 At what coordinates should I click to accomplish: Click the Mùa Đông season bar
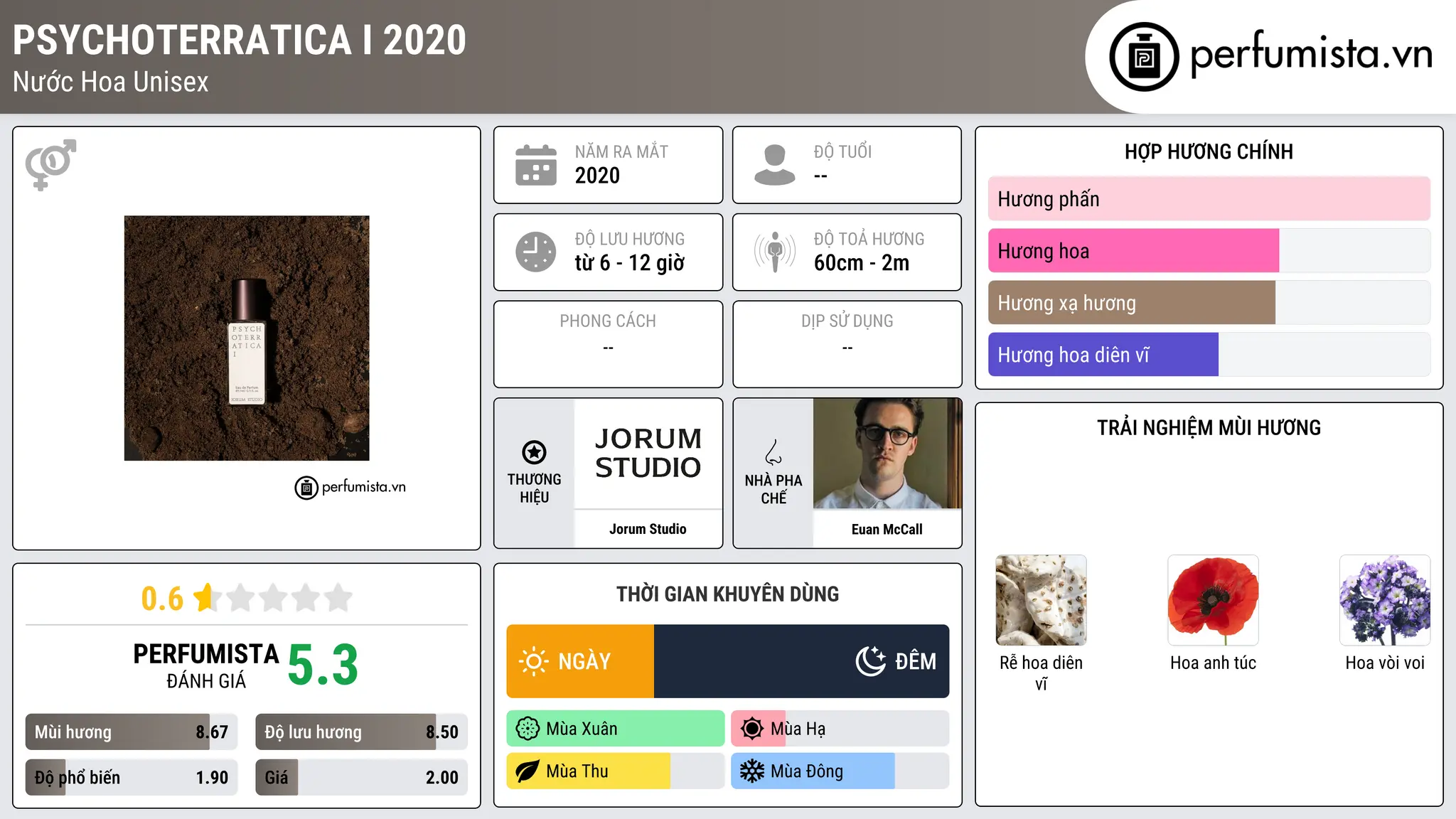pos(840,771)
